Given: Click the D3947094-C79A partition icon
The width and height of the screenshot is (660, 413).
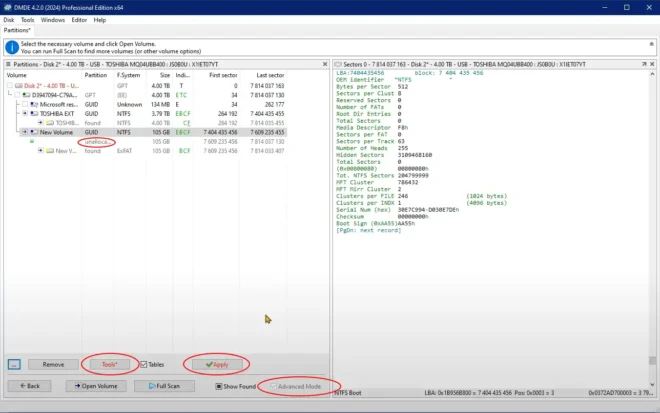Looking at the screenshot, I should 27,95.
